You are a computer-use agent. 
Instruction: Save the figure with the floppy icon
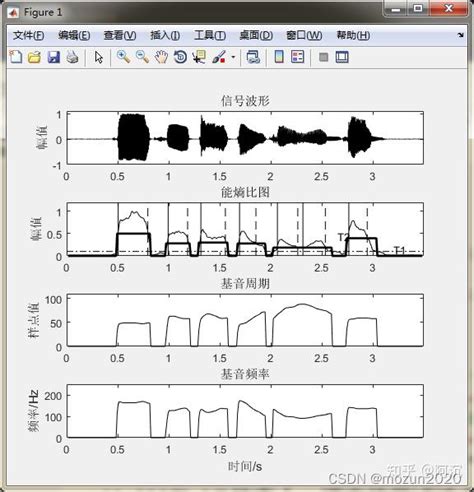(x=53, y=57)
